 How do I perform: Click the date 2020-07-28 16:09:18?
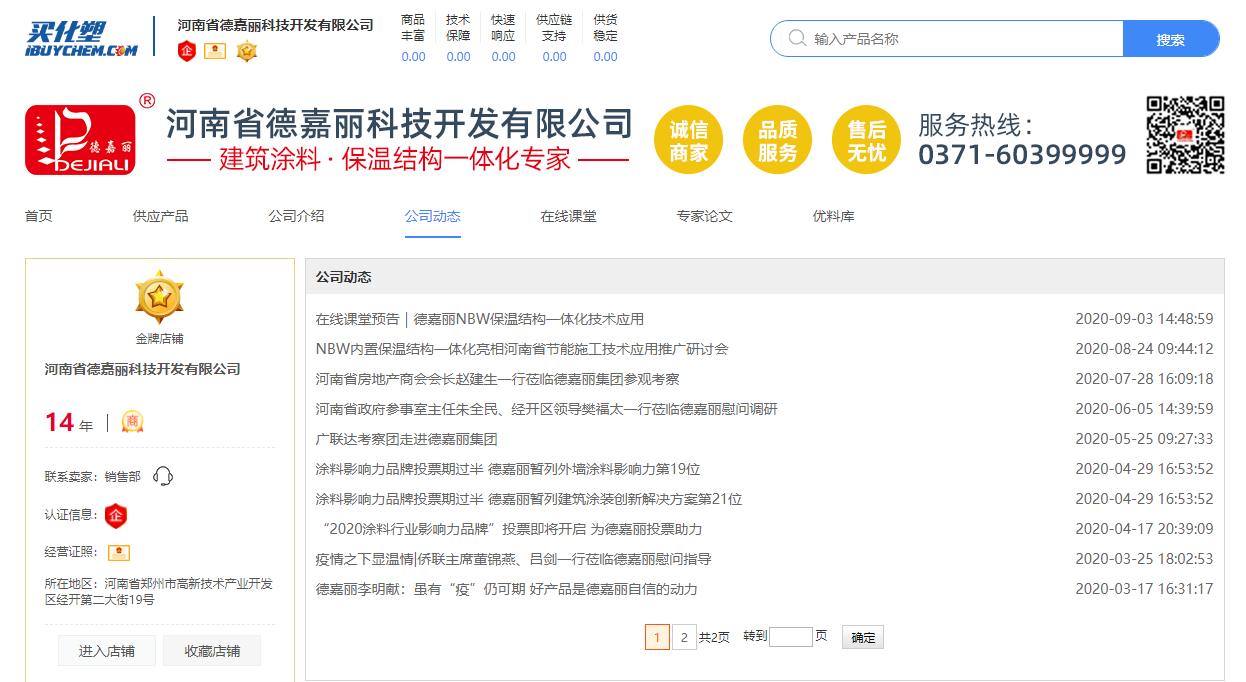tap(1144, 379)
